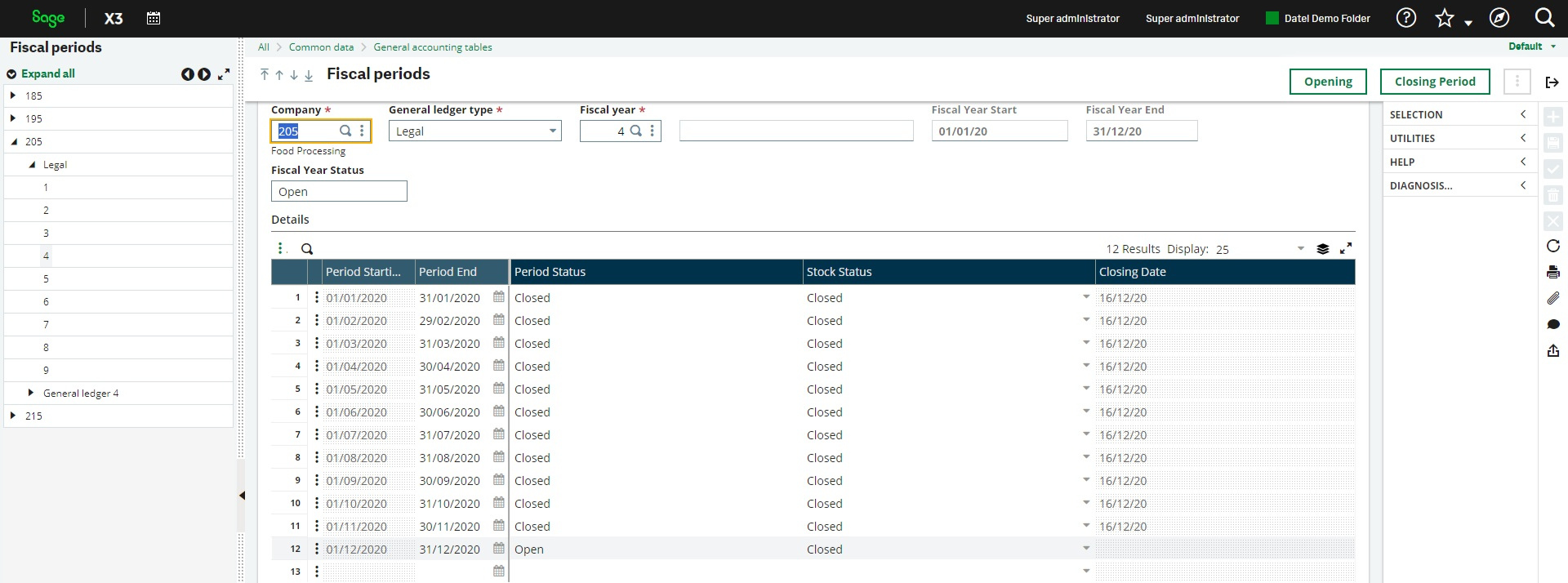The height and width of the screenshot is (583, 1568).
Task: Open Datel Demo Folder menu
Action: [1318, 18]
